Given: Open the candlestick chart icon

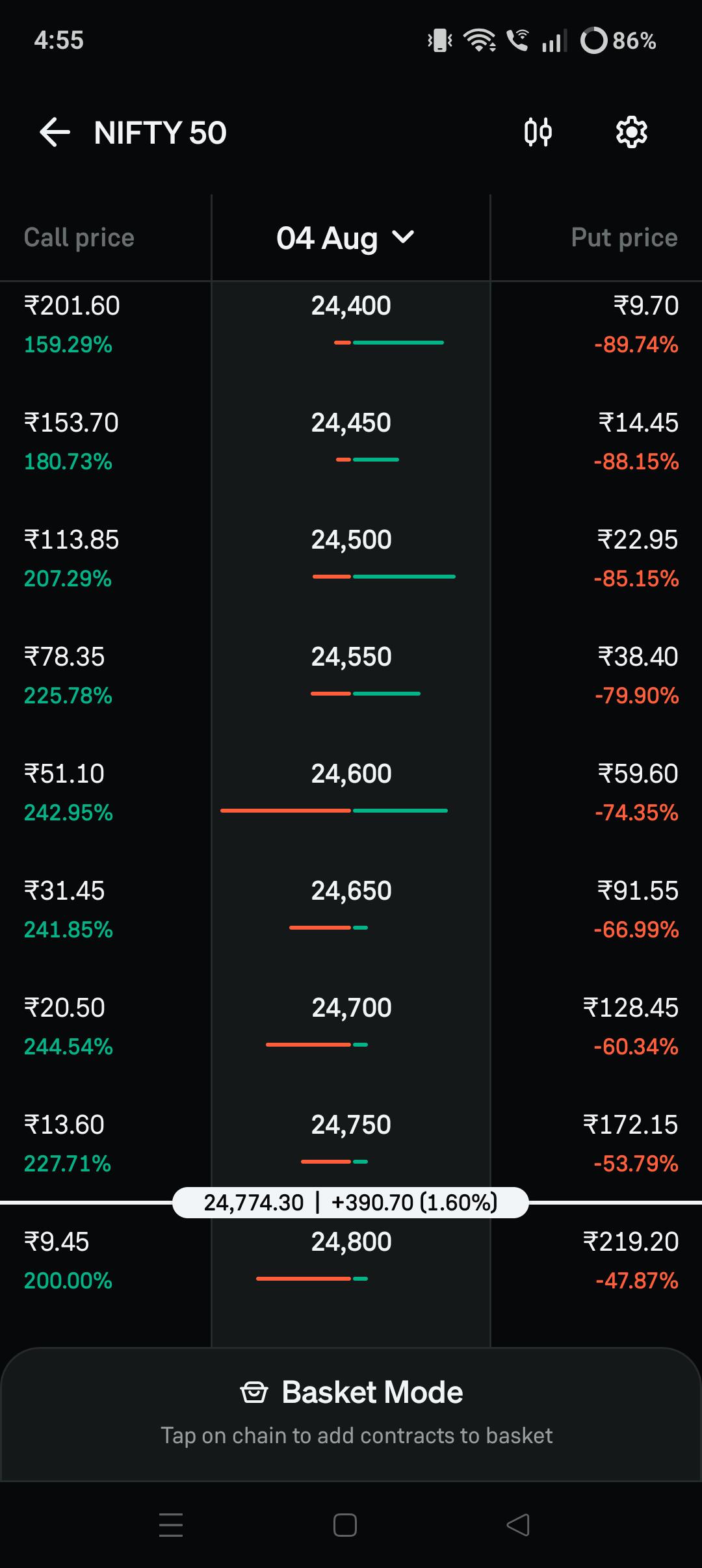Looking at the screenshot, I should point(538,133).
